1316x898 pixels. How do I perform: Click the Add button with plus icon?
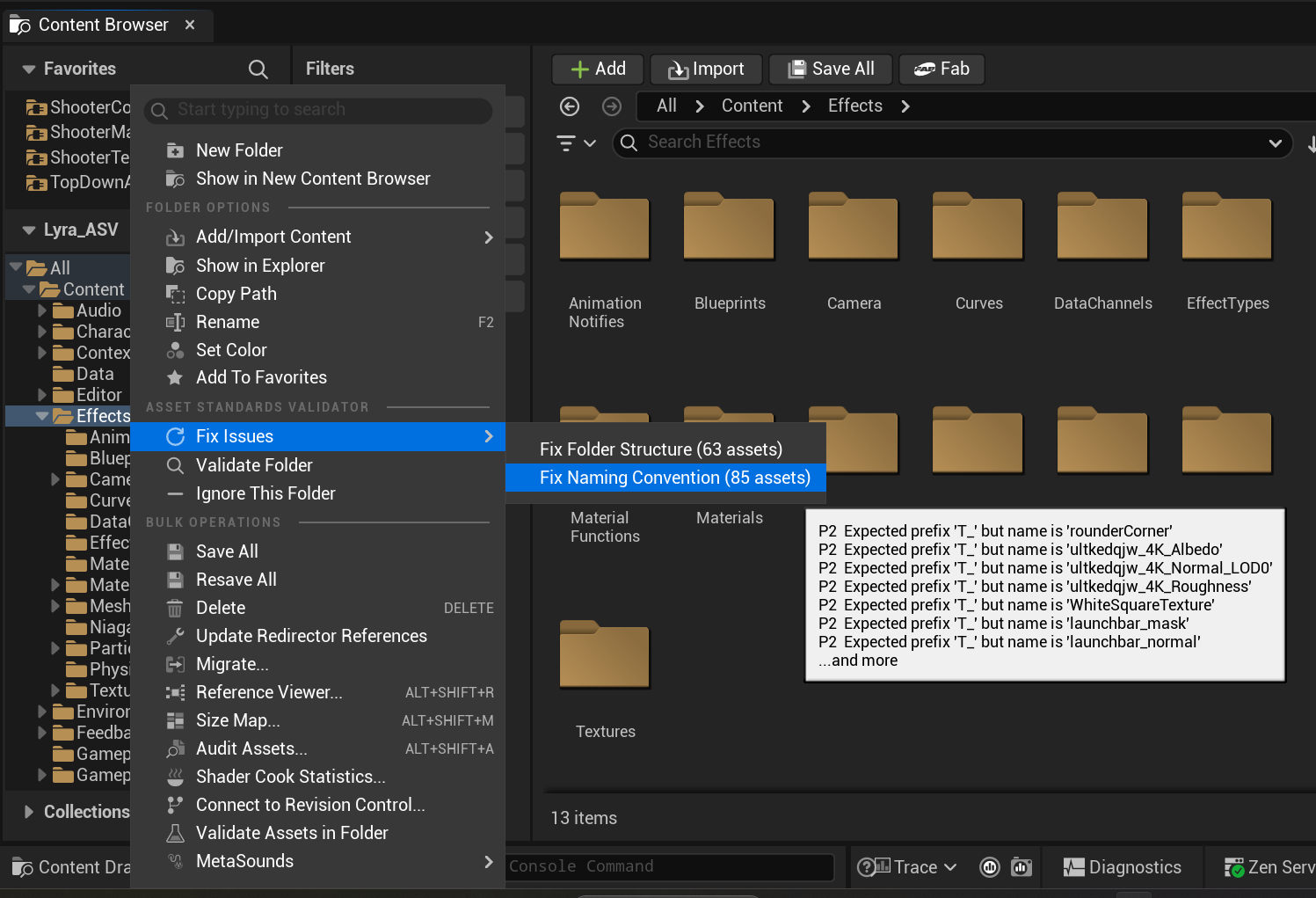[598, 69]
